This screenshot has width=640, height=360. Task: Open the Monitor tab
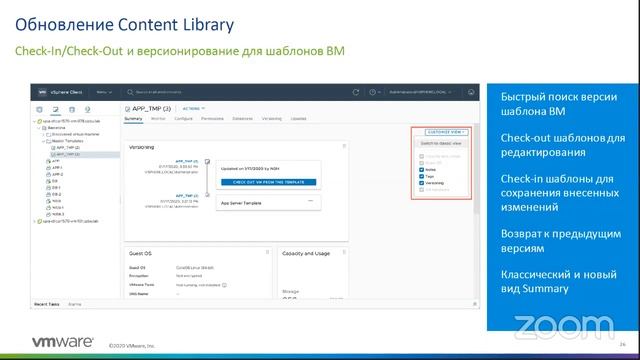(158, 119)
